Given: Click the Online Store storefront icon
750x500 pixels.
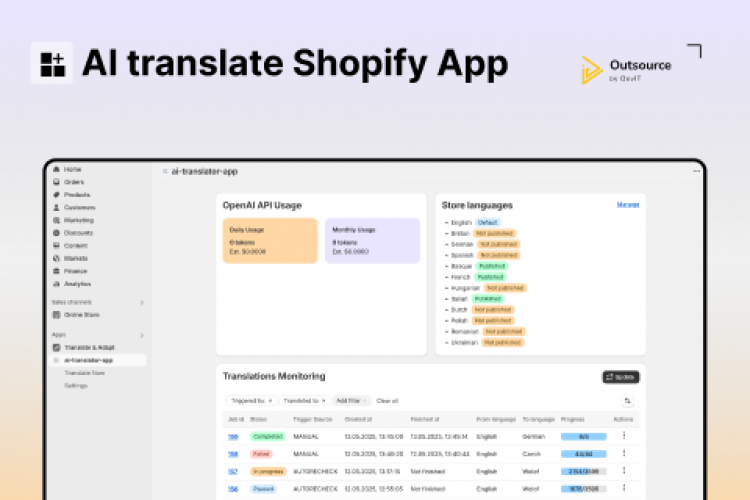Looking at the screenshot, I should 56,315.
